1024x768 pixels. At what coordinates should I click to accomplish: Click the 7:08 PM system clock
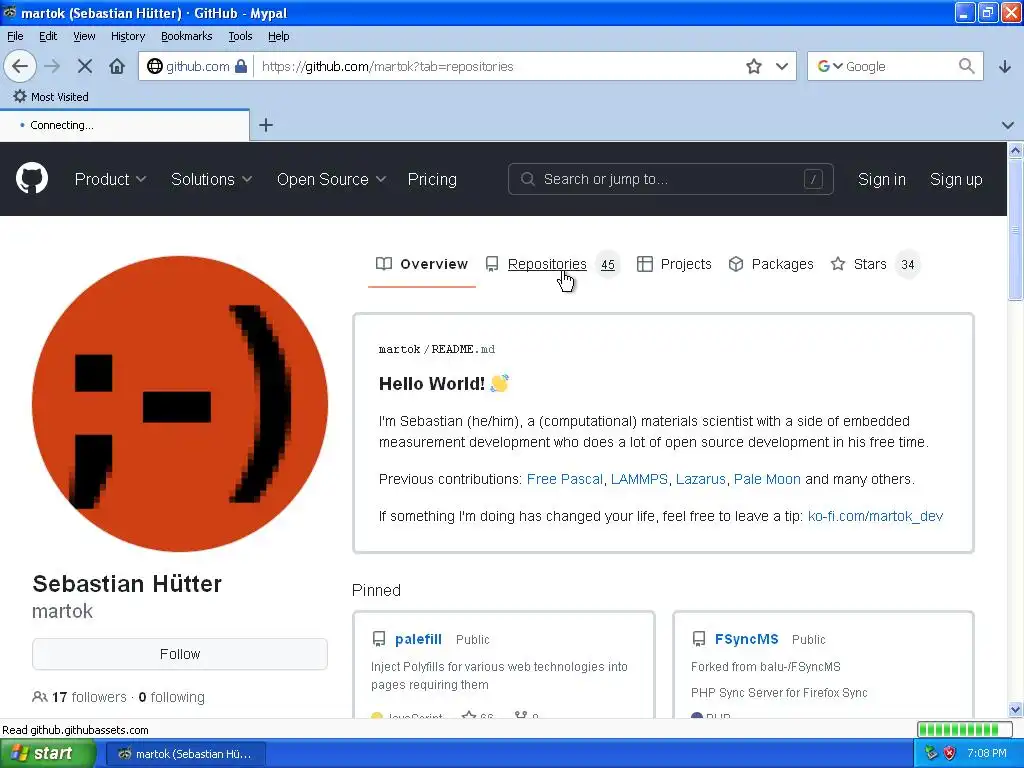[987, 753]
